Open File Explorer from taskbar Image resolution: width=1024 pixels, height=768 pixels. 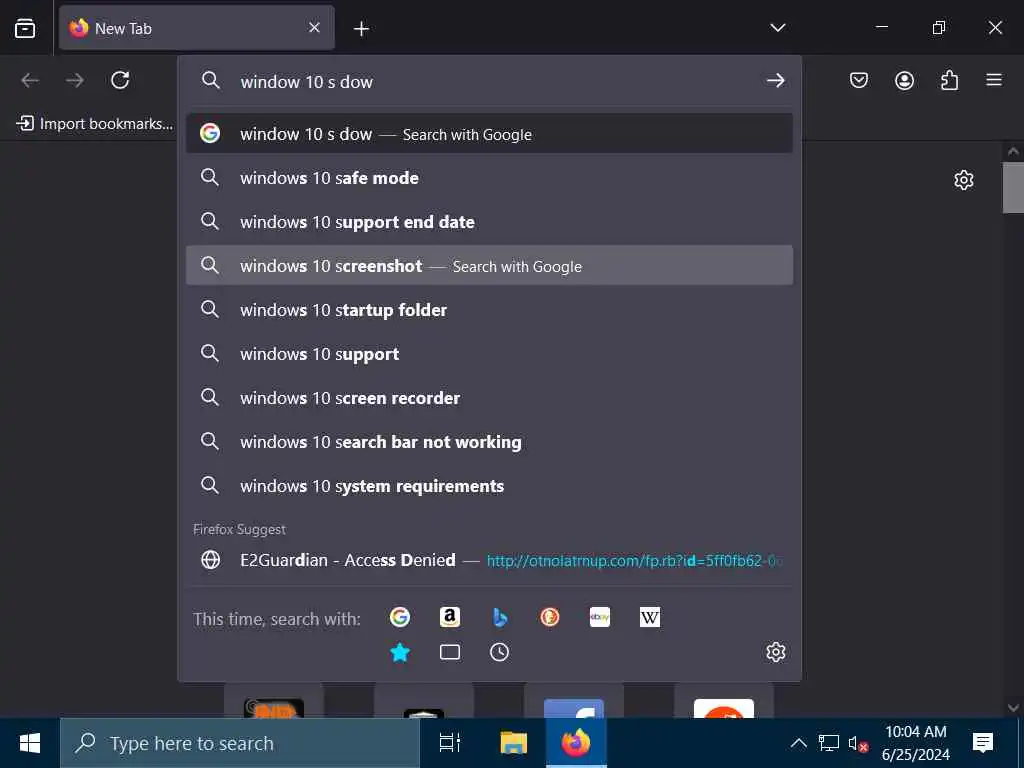[x=513, y=743]
